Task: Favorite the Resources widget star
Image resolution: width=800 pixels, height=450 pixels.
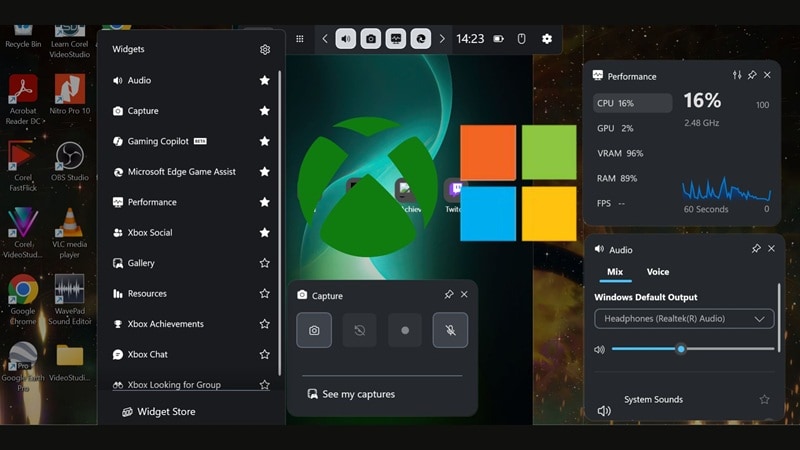Action: tap(264, 293)
